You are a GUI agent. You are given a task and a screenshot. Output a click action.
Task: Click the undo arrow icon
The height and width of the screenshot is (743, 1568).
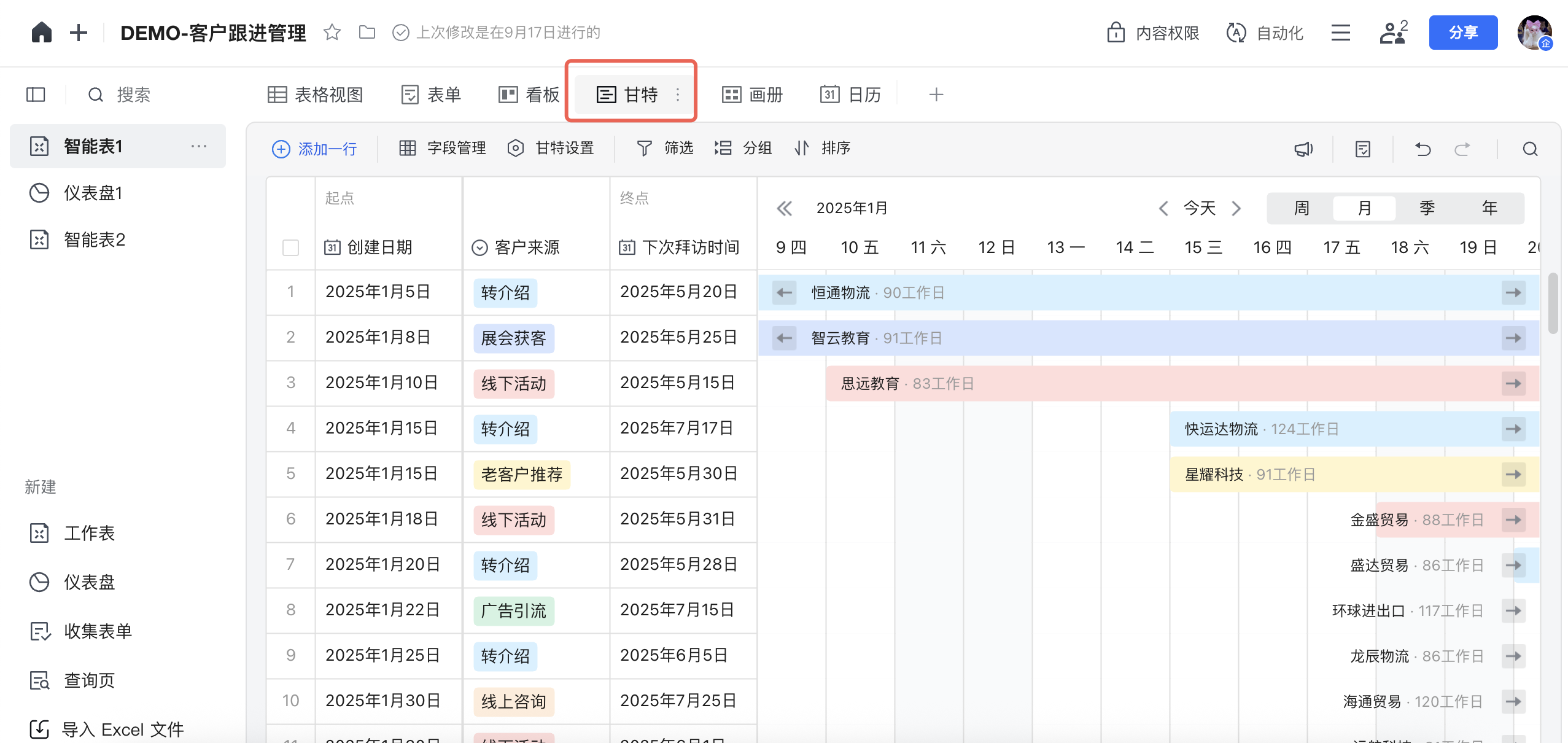pyautogui.click(x=1422, y=149)
